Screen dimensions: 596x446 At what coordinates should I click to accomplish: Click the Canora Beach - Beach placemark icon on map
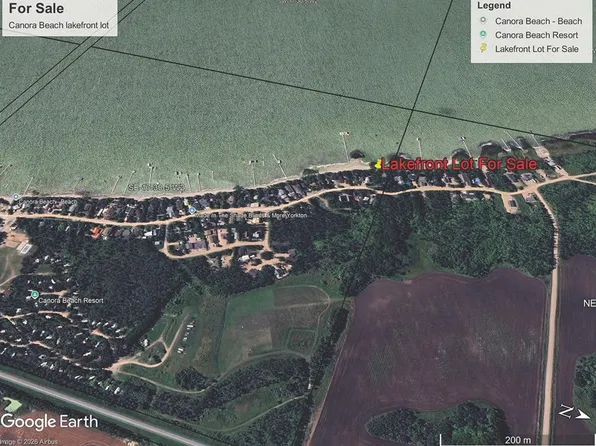click(16, 197)
